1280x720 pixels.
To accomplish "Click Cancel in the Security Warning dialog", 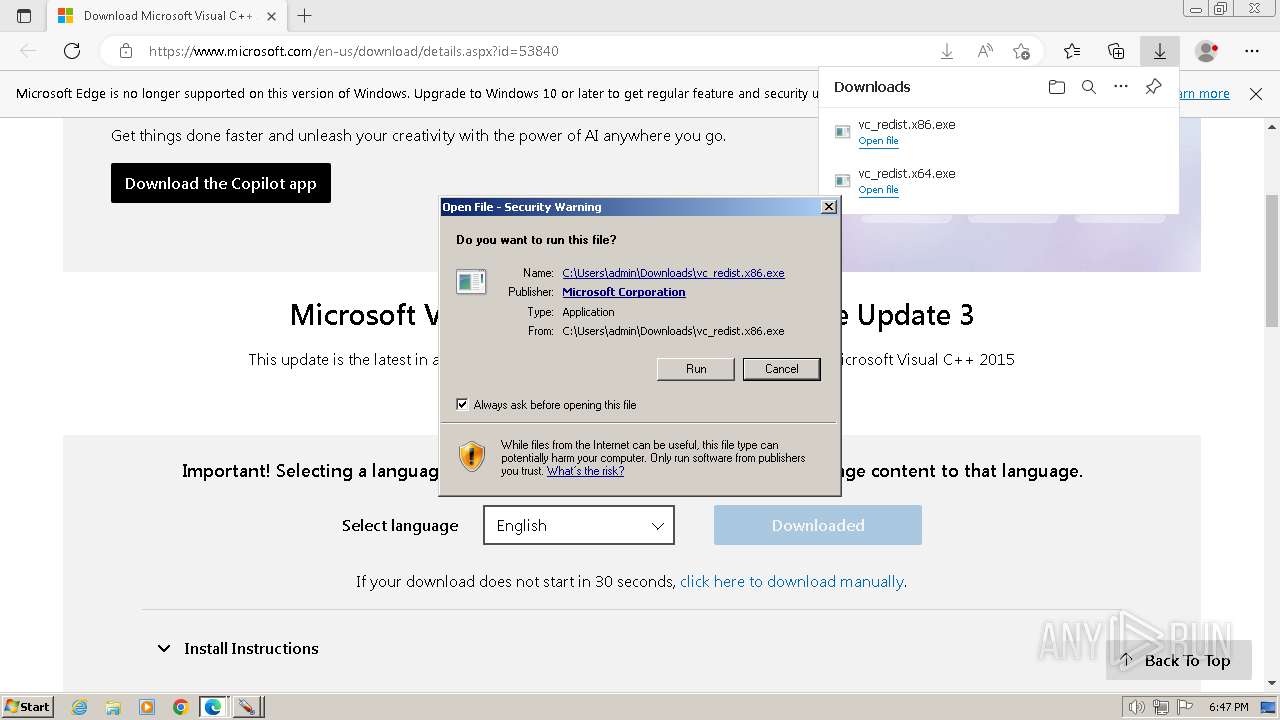I will (x=782, y=369).
